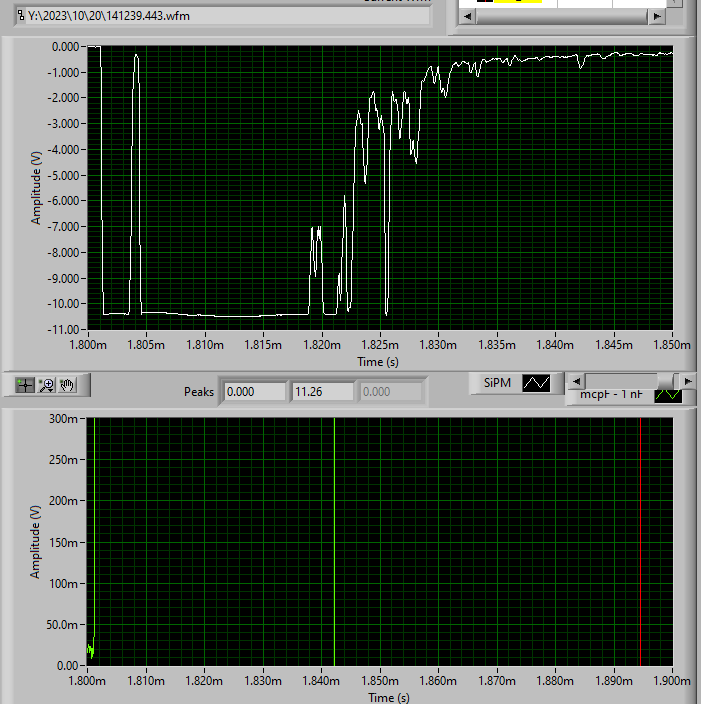
Task: Click left arrow of cursor table scrollbar
Action: click(x=467, y=17)
